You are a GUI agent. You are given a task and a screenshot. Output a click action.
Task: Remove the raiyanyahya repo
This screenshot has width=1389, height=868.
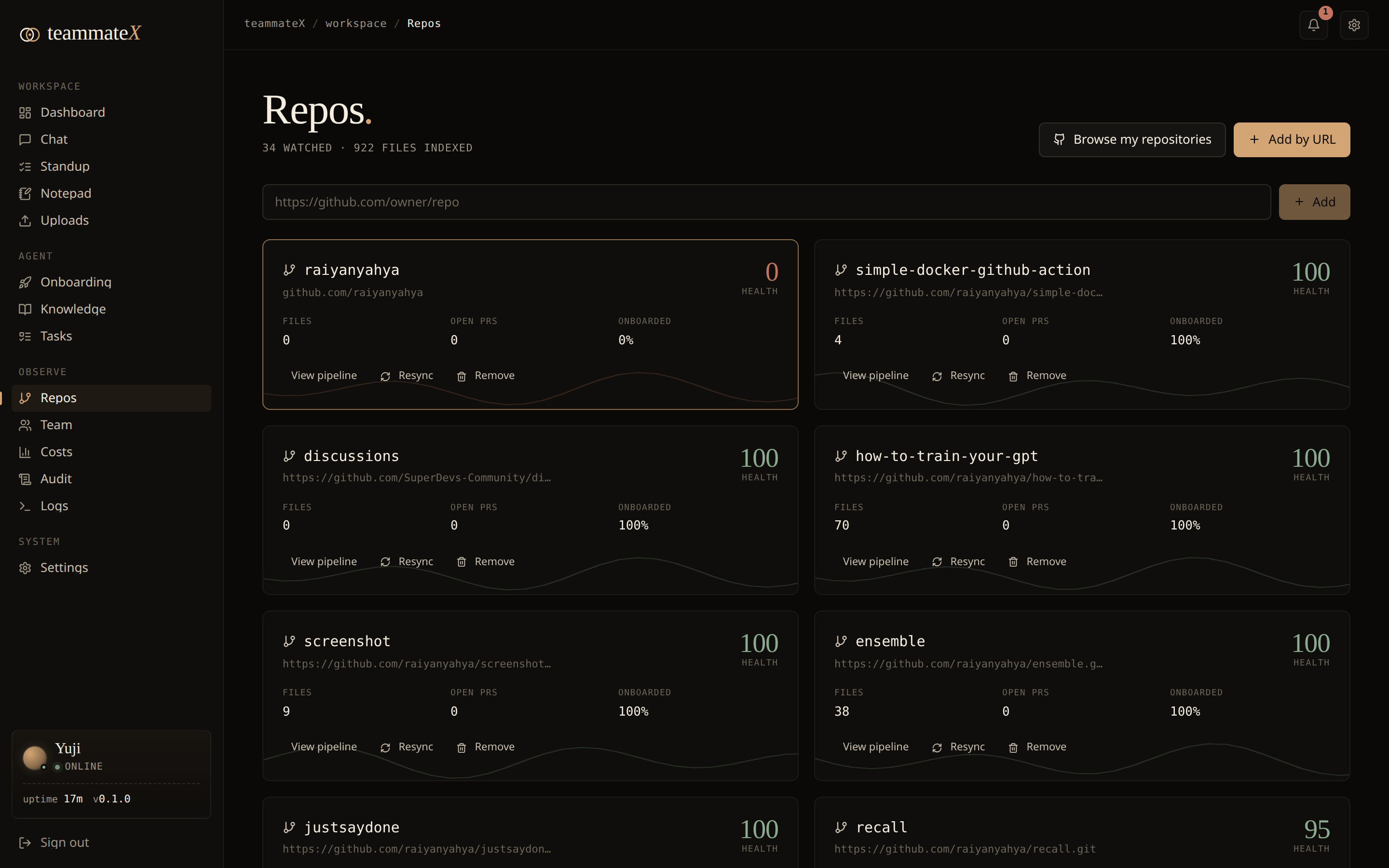pyautogui.click(x=486, y=376)
